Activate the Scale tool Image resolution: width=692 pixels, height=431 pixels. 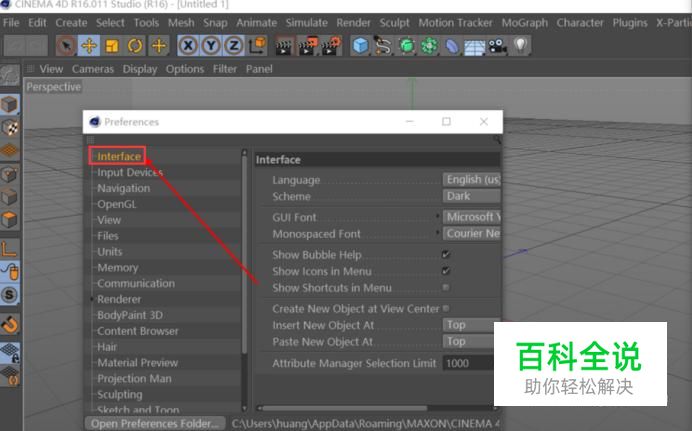[x=112, y=45]
